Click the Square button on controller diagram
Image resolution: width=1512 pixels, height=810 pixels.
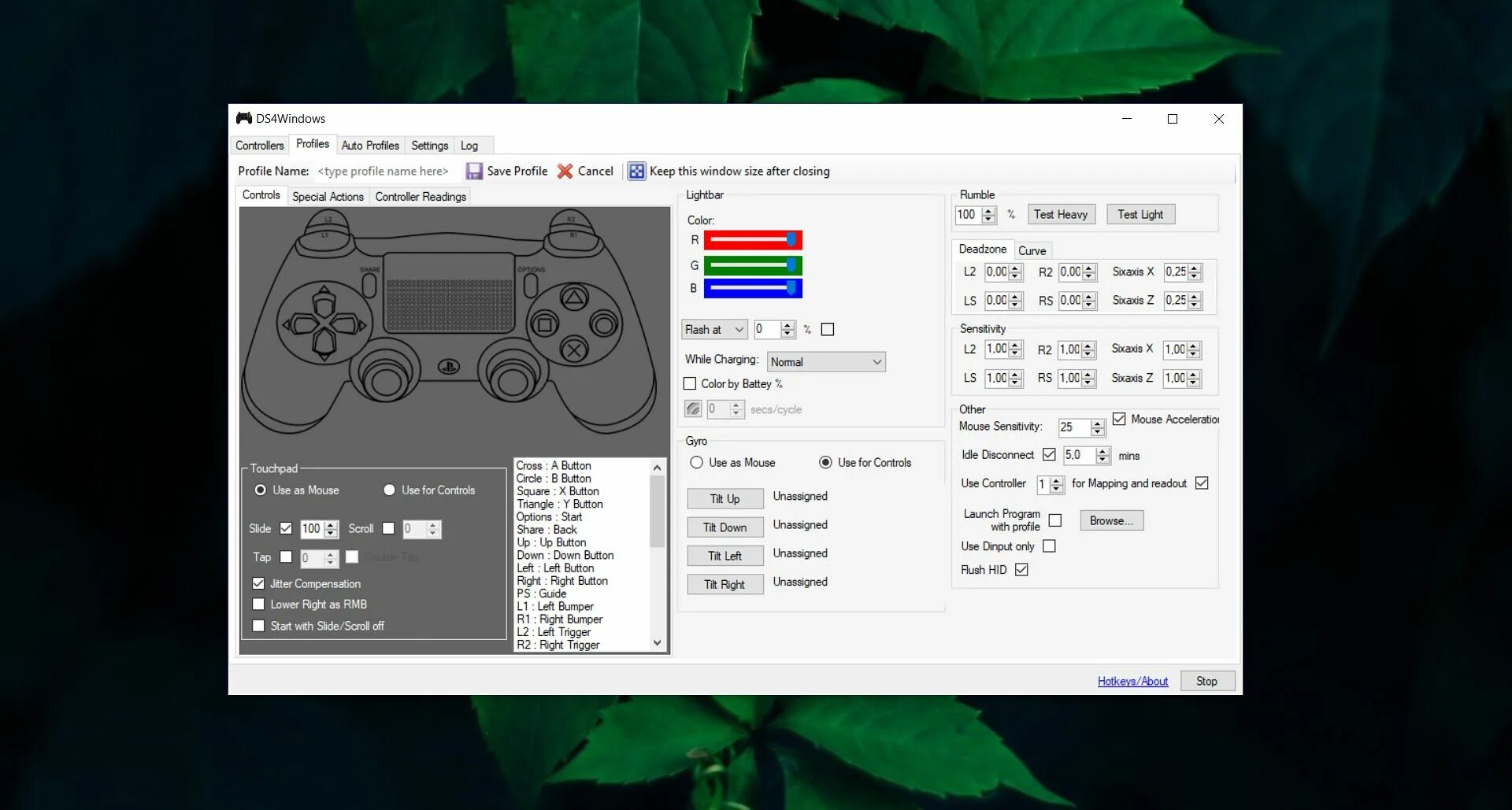[x=544, y=324]
